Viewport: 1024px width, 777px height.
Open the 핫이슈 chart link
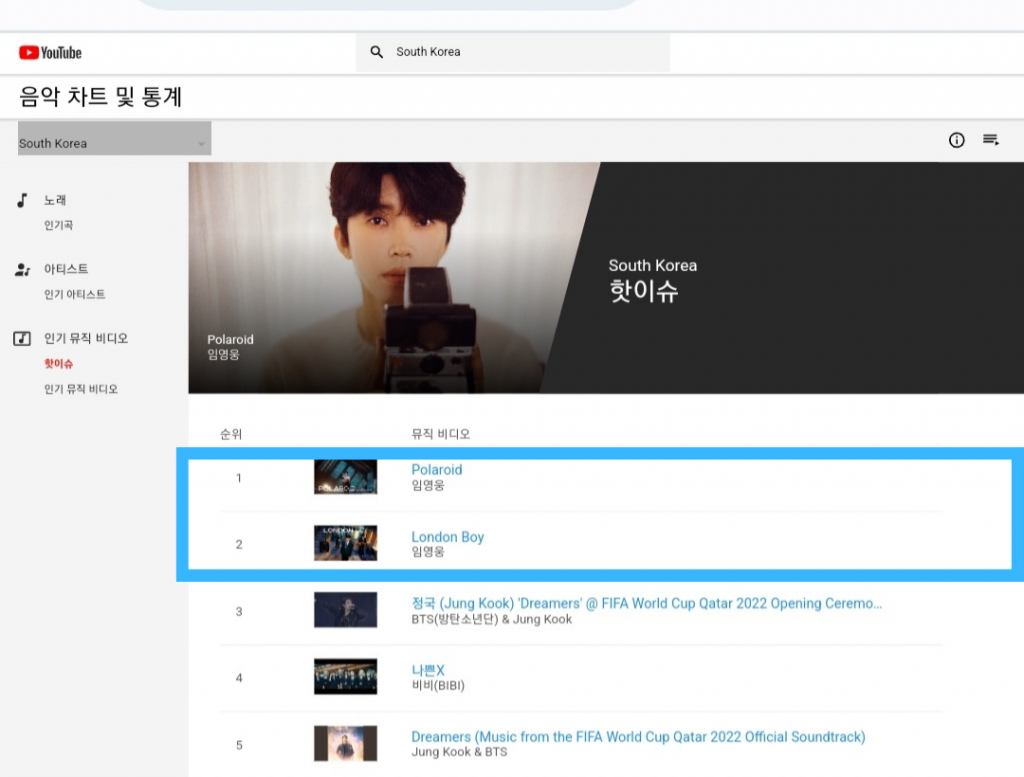click(59, 364)
